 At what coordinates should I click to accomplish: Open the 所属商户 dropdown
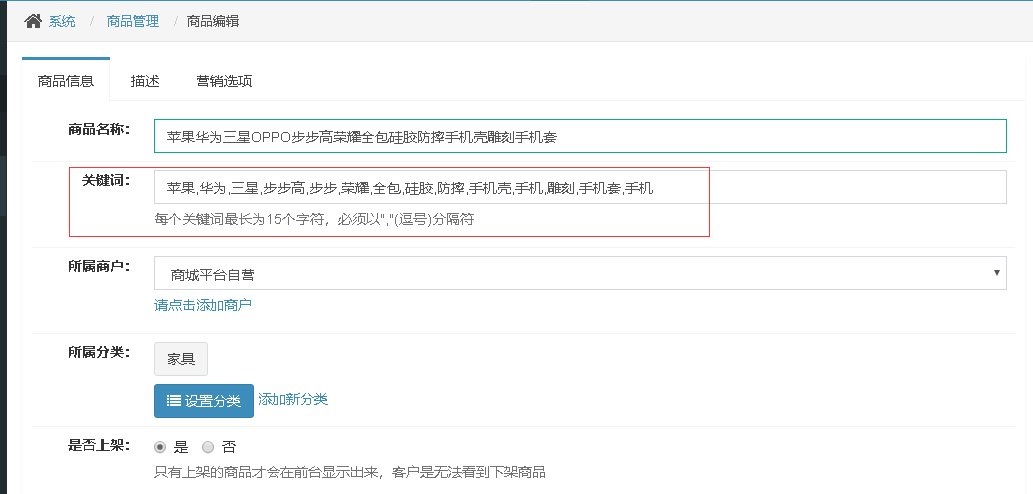(580, 273)
